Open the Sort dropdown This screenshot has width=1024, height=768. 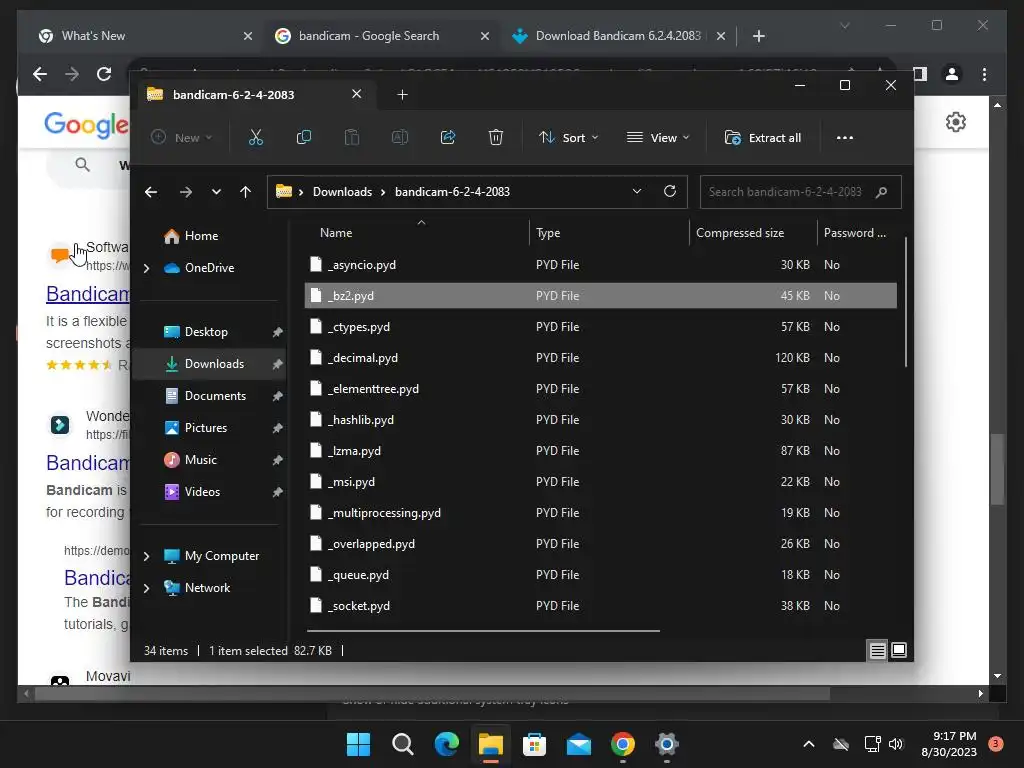[x=568, y=138]
